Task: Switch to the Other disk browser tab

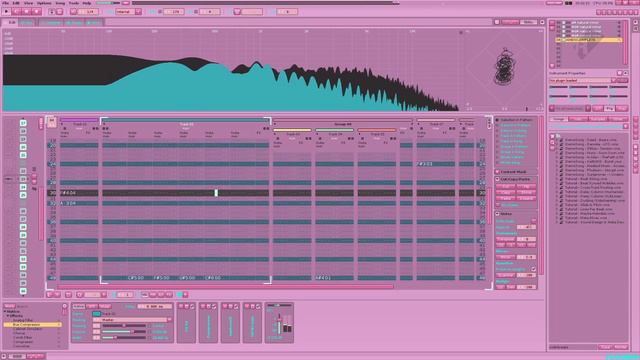Action: point(618,119)
